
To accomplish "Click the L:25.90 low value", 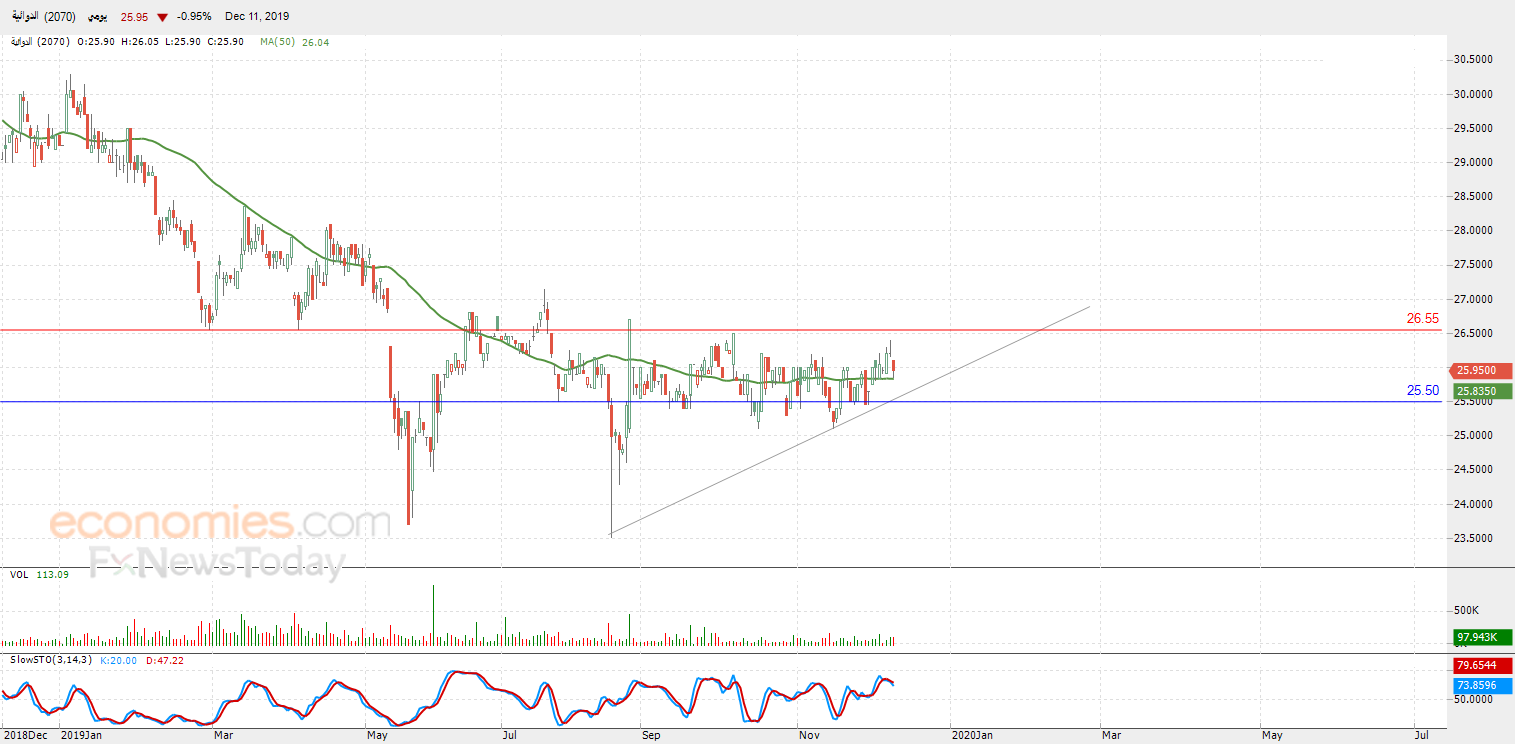I will [182, 42].
